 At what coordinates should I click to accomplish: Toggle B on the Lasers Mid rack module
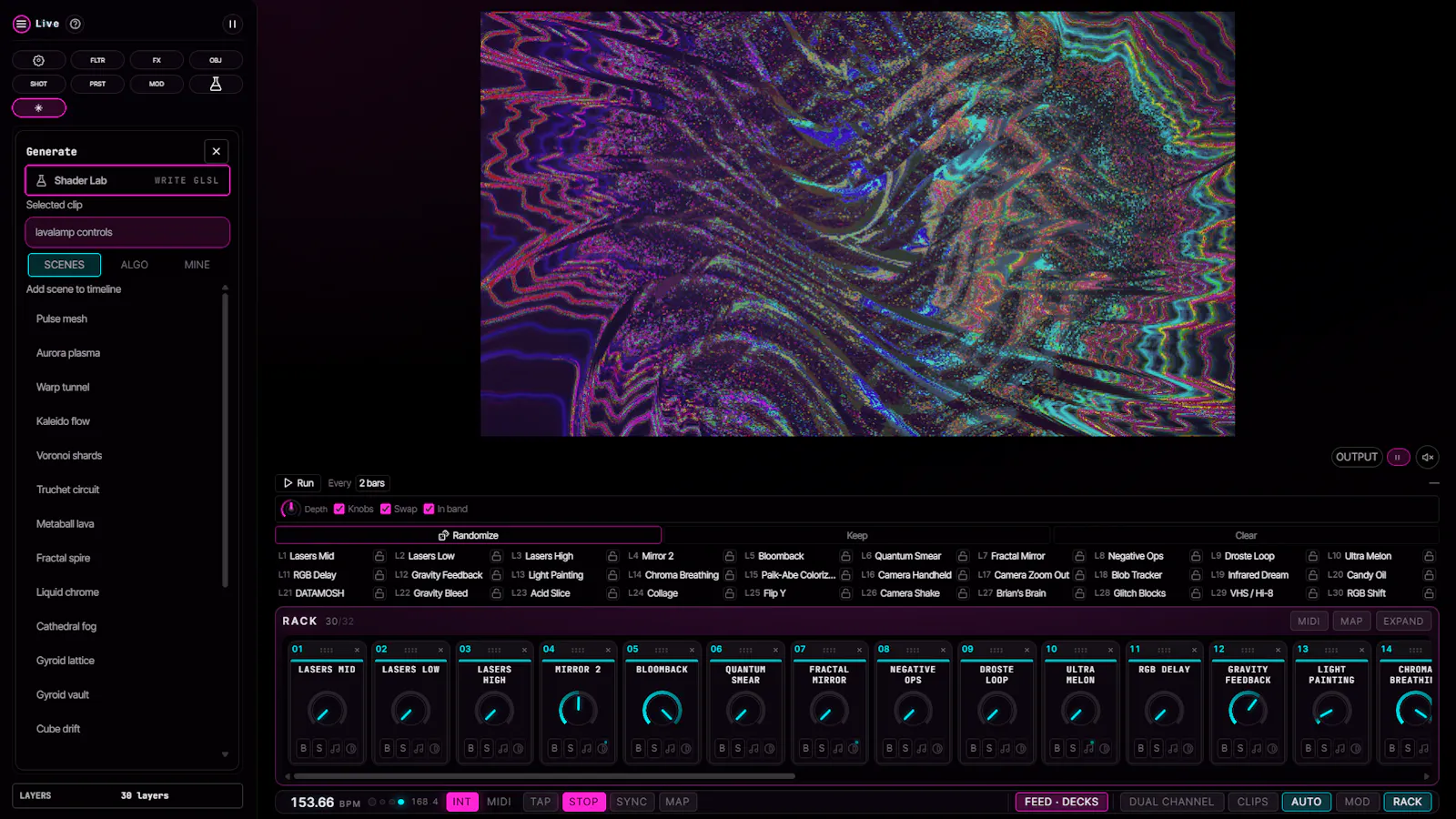coord(304,748)
